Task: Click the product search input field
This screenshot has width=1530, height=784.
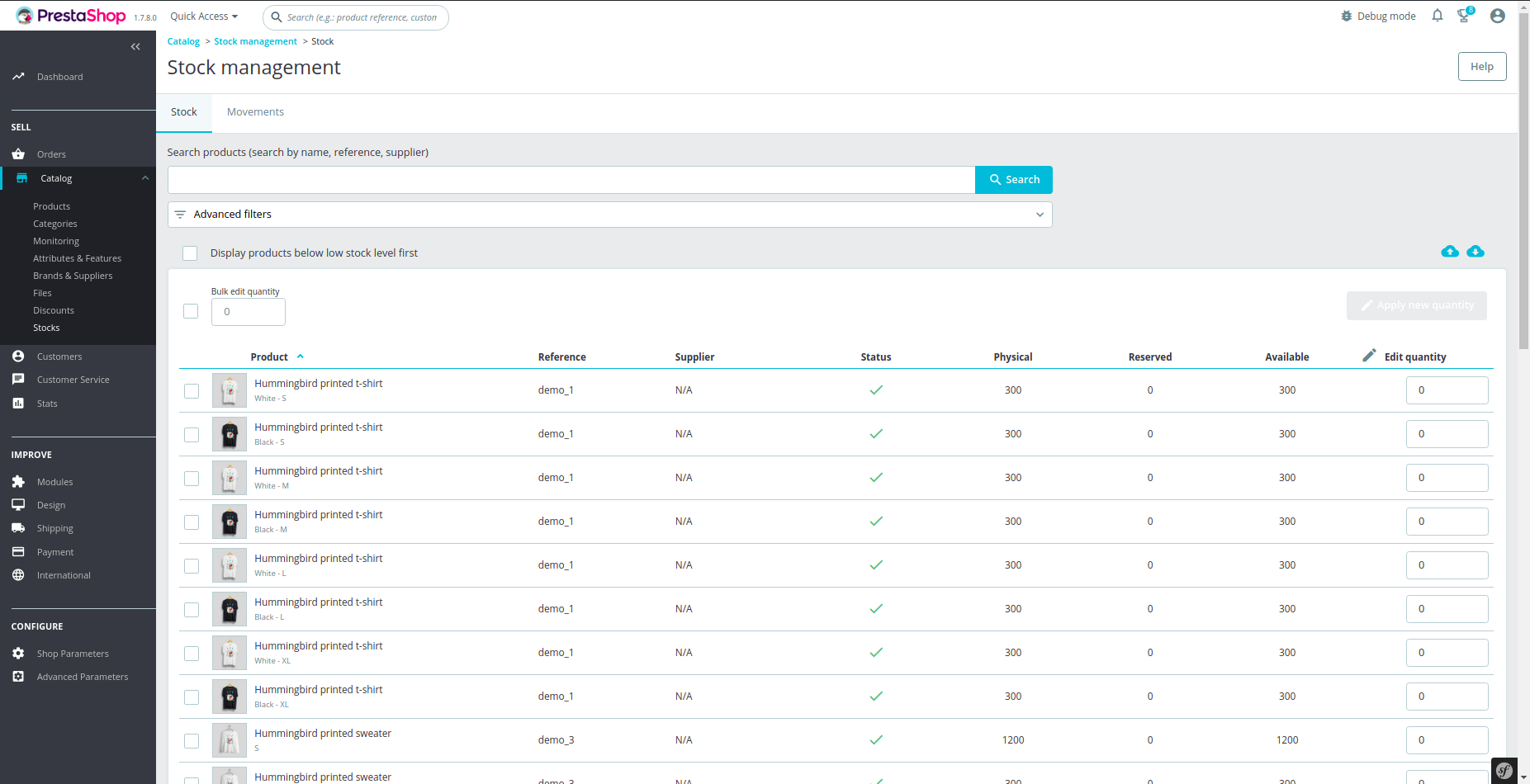Action: point(570,179)
